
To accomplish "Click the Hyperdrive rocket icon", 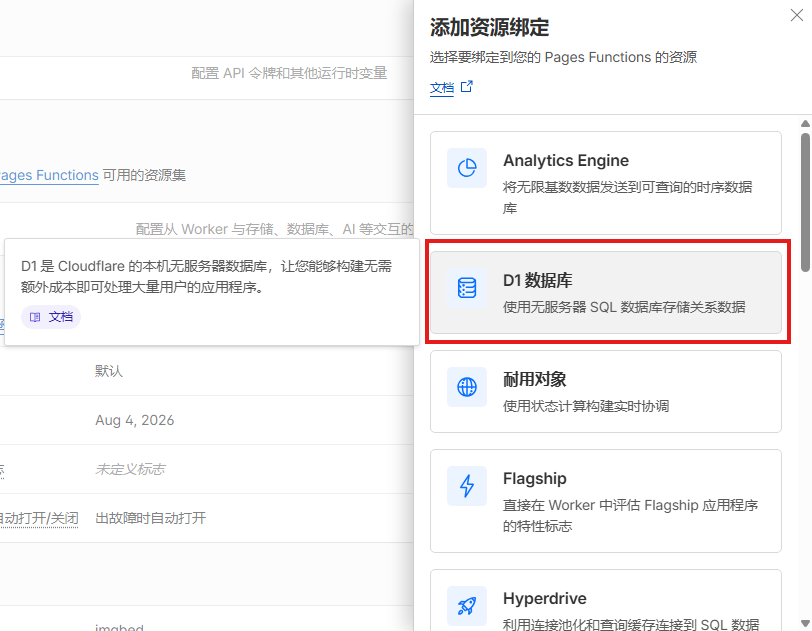I will pyautogui.click(x=467, y=606).
